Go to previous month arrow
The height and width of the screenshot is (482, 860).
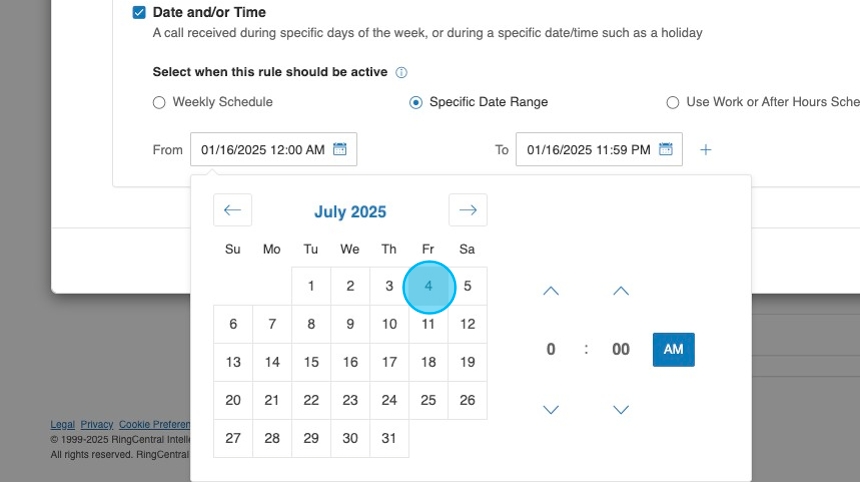tap(233, 210)
